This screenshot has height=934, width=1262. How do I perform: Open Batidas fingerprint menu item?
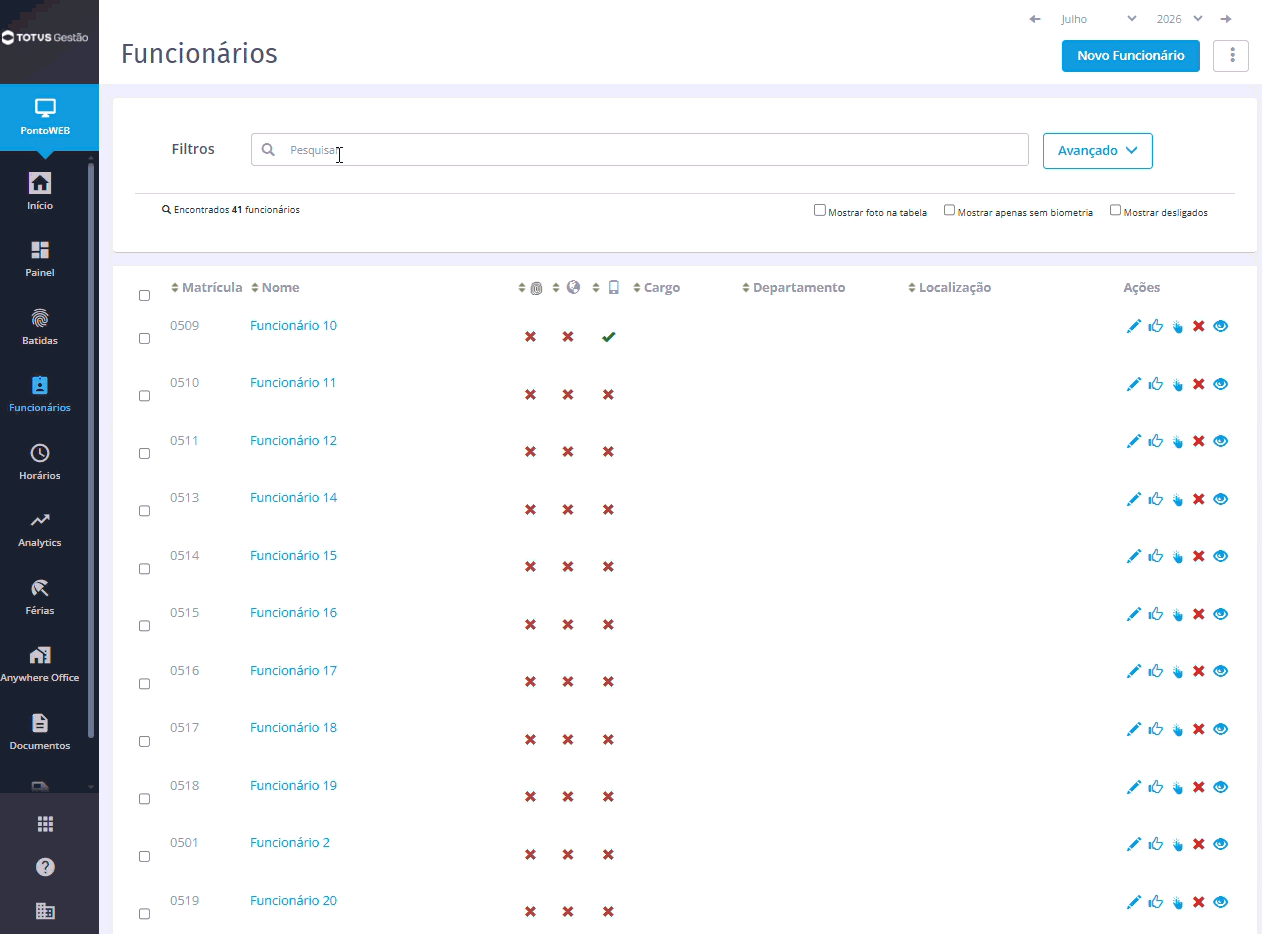coord(40,326)
